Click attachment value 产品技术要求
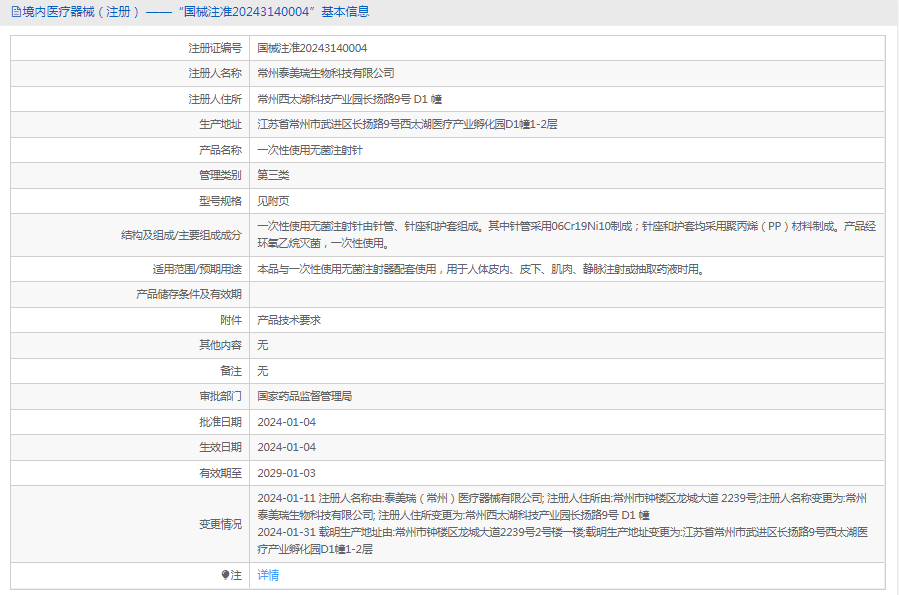 [x=289, y=320]
